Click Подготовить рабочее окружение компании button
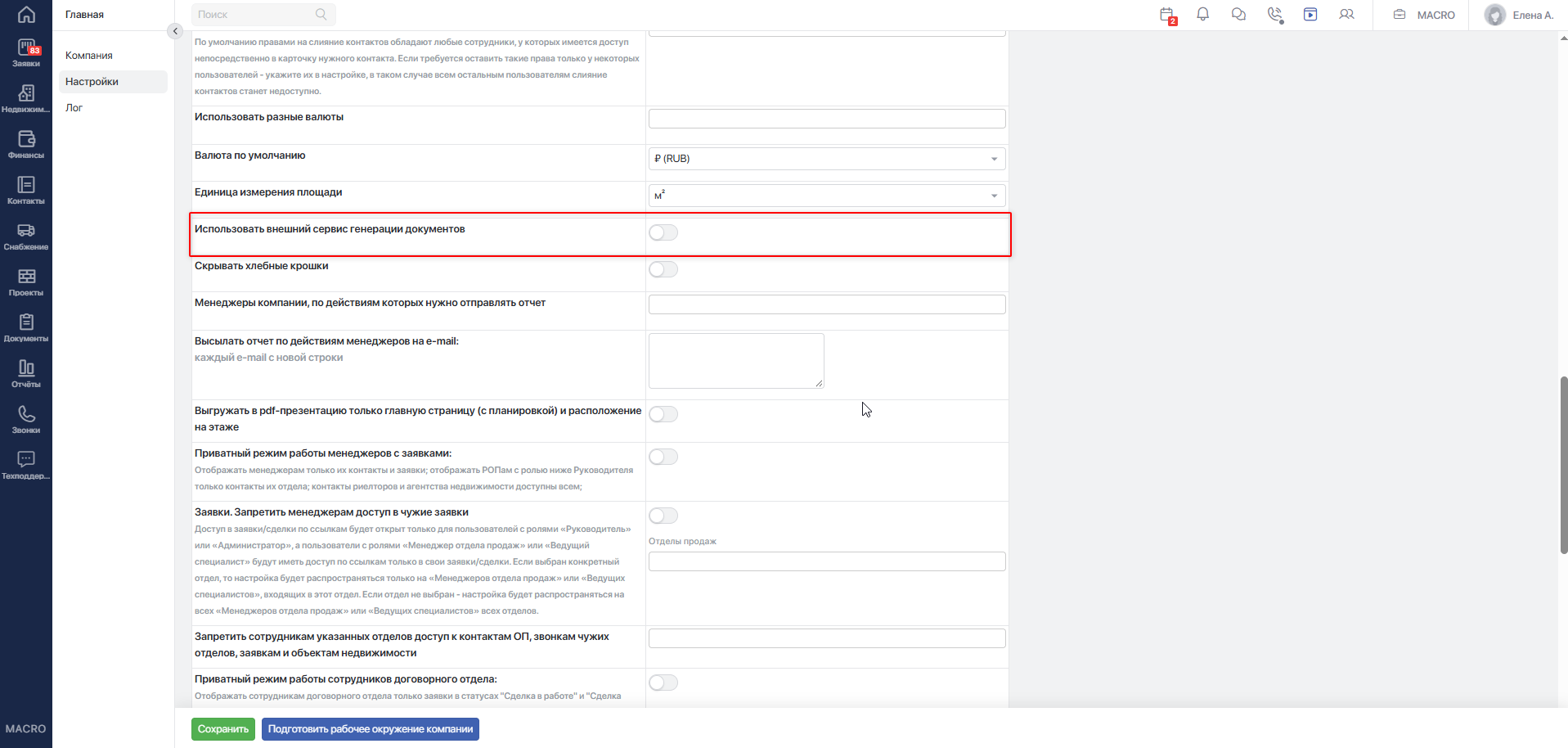 (x=371, y=729)
